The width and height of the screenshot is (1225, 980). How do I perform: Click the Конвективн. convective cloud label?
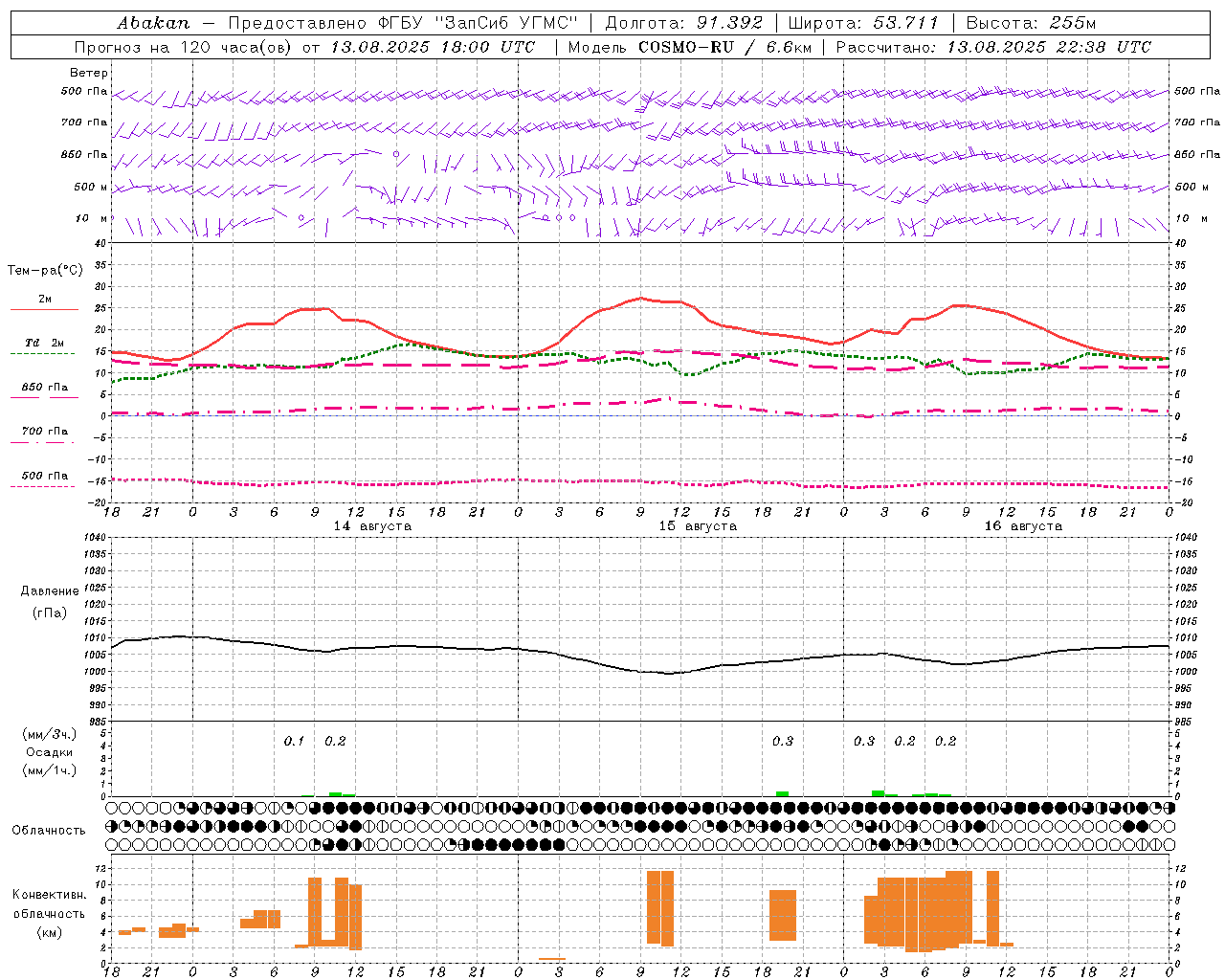point(50,894)
